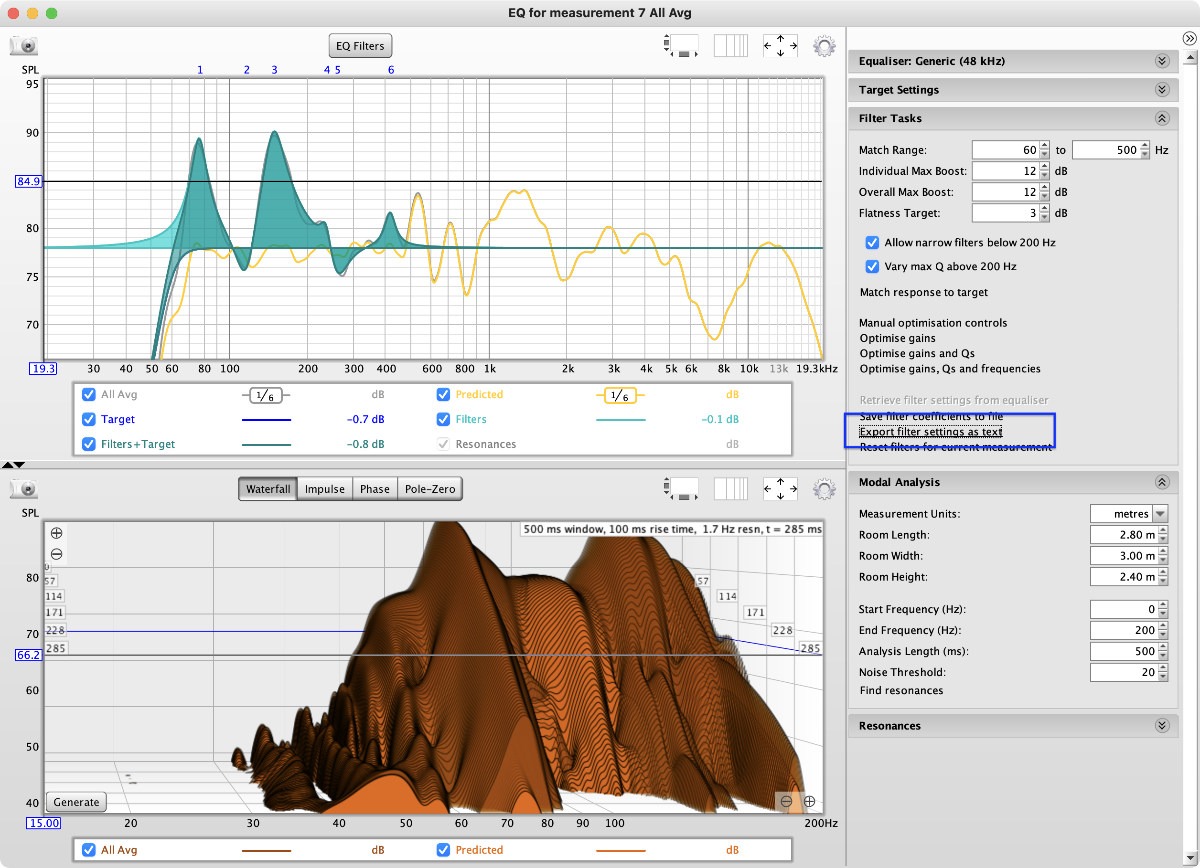The image size is (1200, 868).
Task: Uncheck Vary max Q above 200 Hz
Action: click(x=873, y=267)
